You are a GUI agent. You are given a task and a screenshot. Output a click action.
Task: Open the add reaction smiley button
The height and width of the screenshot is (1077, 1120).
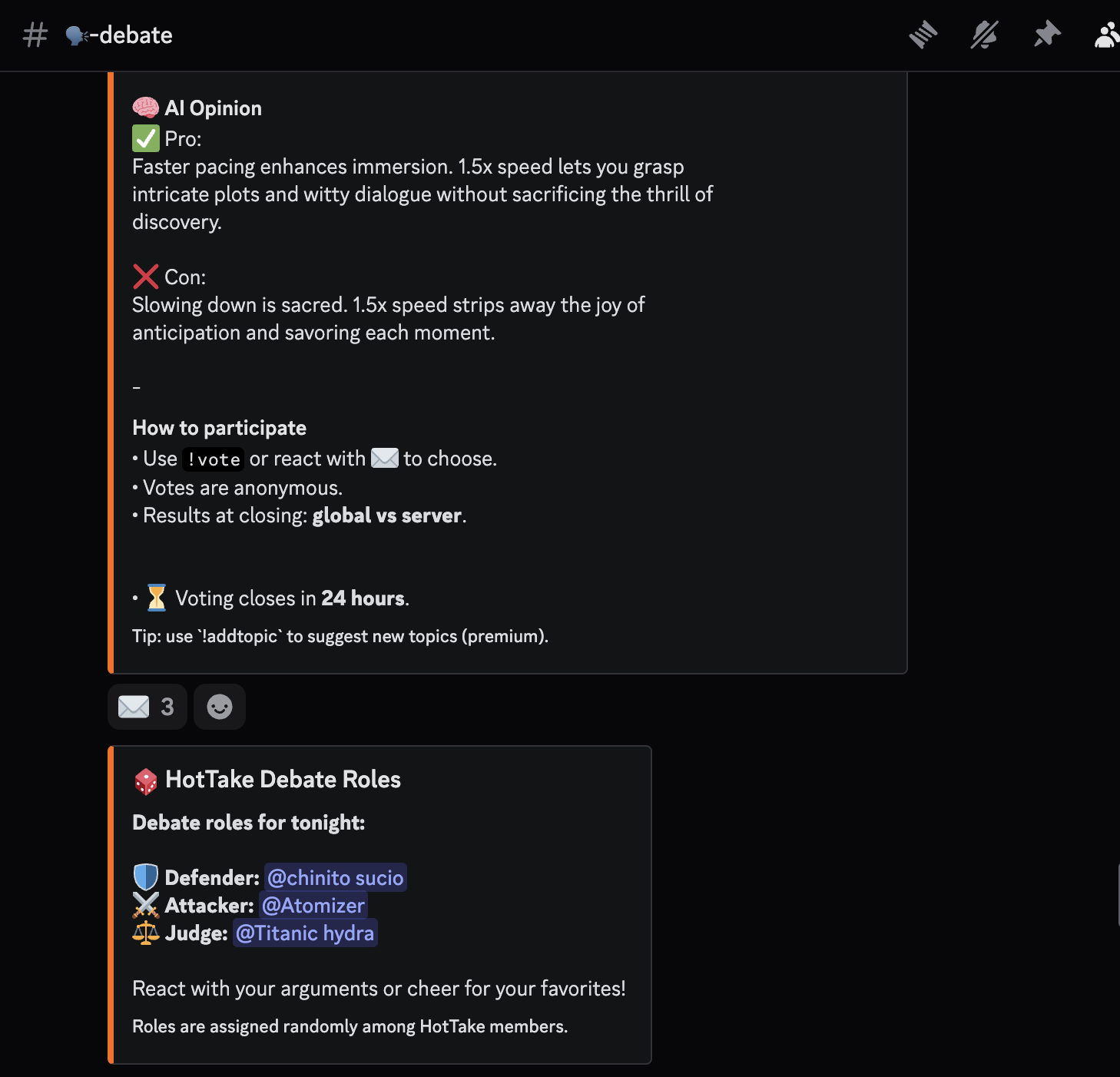point(220,707)
